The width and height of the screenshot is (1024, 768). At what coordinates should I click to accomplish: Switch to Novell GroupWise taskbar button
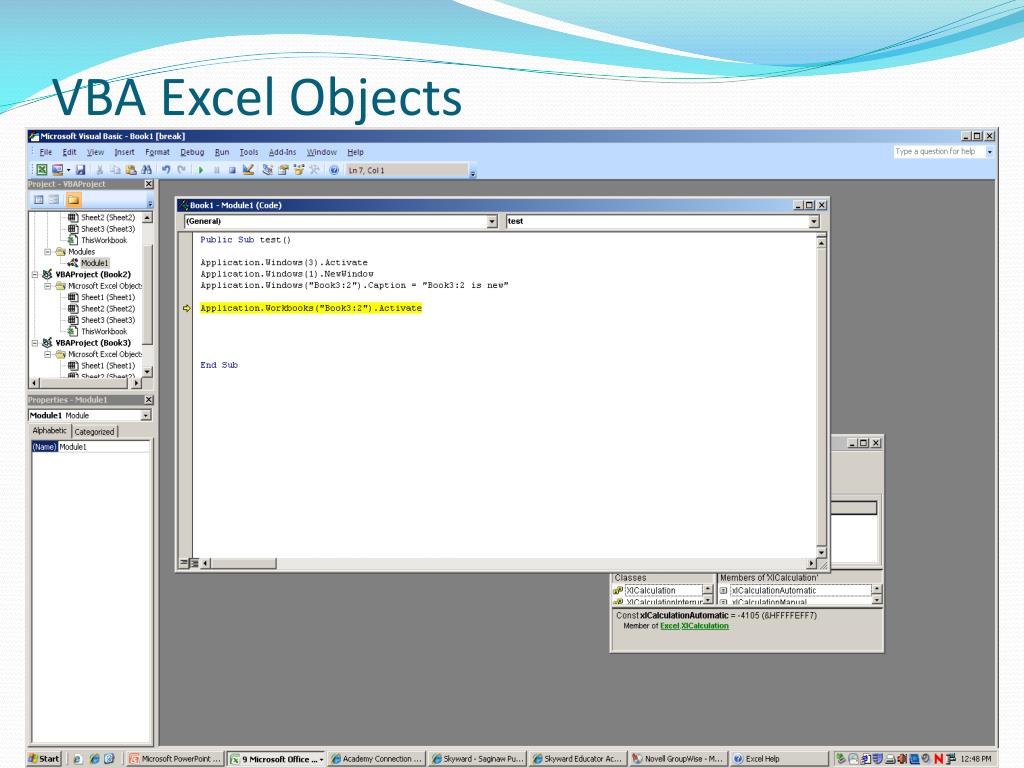(678, 758)
